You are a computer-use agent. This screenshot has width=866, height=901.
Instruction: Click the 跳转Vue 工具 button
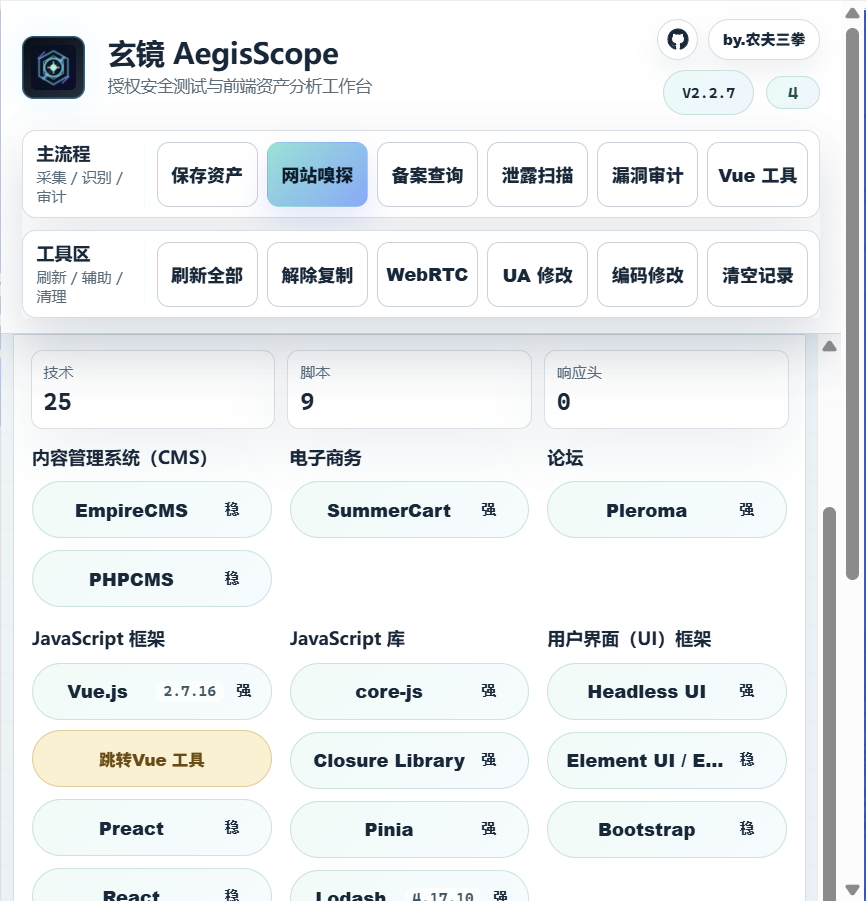pyautogui.click(x=152, y=759)
